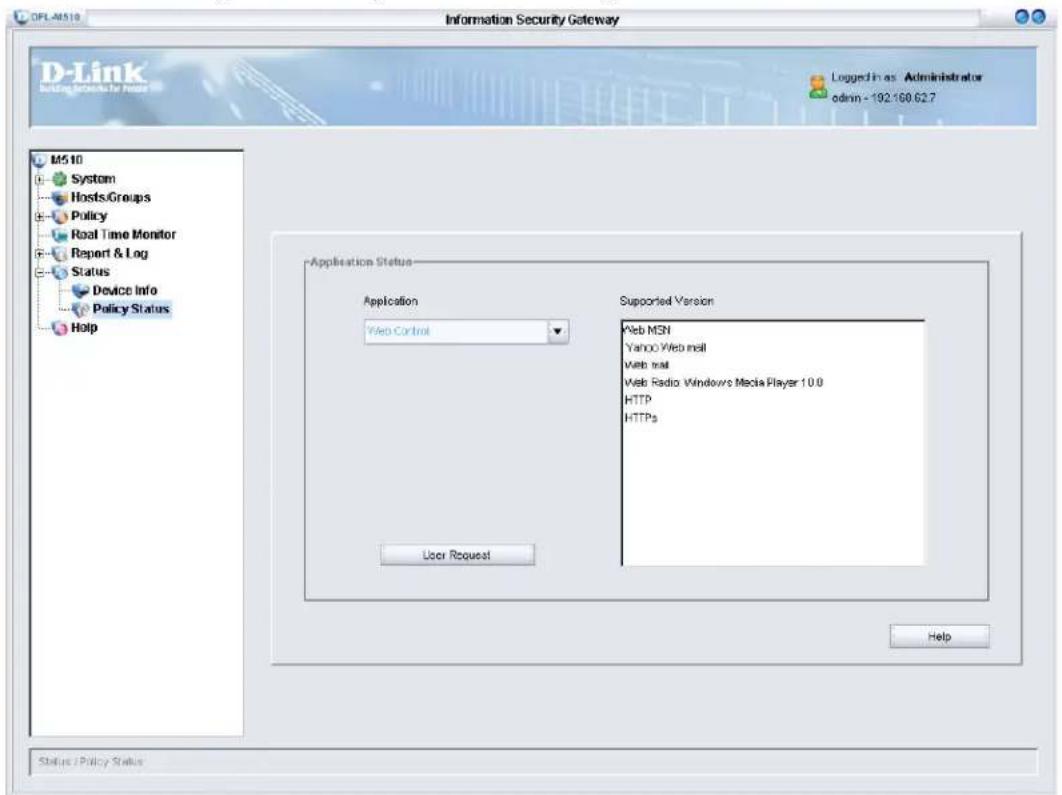The image size is (1062, 795).
Task: Select Yahoo Web mail list entry
Action: click(x=665, y=348)
